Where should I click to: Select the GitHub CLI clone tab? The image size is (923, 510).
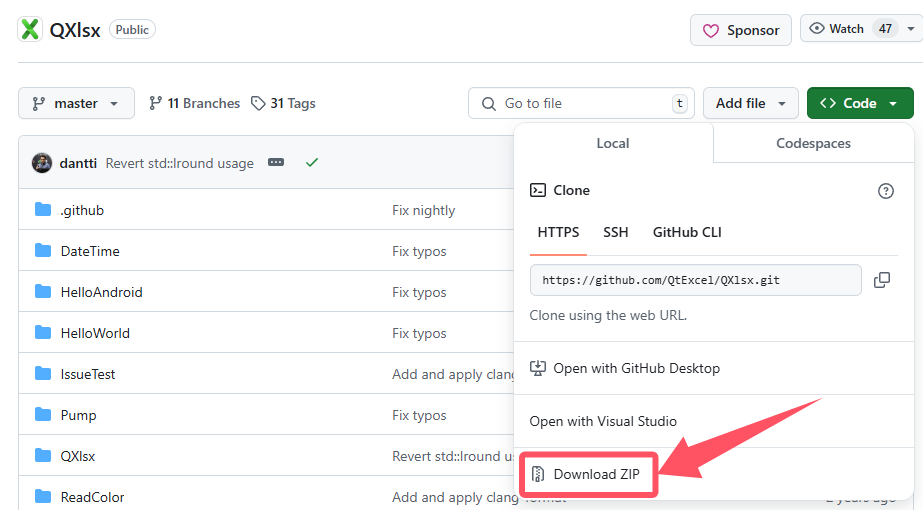click(687, 233)
